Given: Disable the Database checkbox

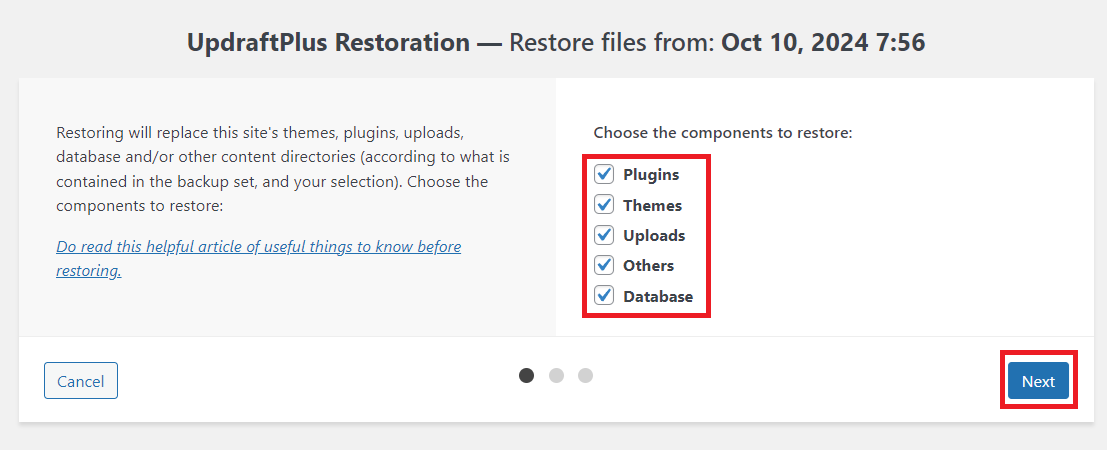Looking at the screenshot, I should pyautogui.click(x=604, y=296).
